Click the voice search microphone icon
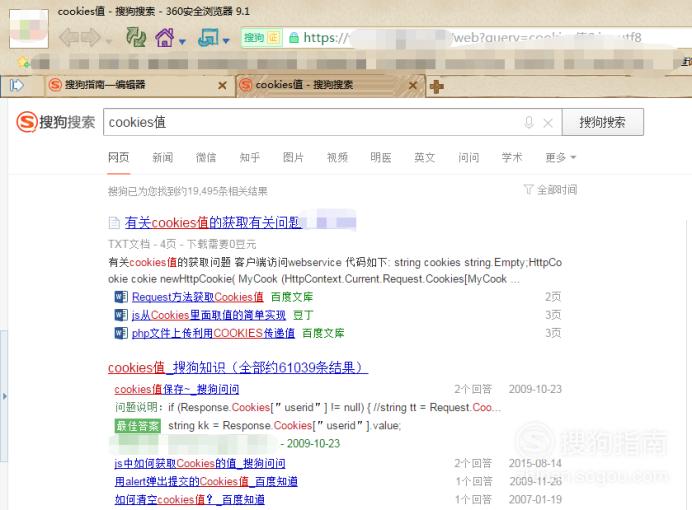 click(x=528, y=123)
